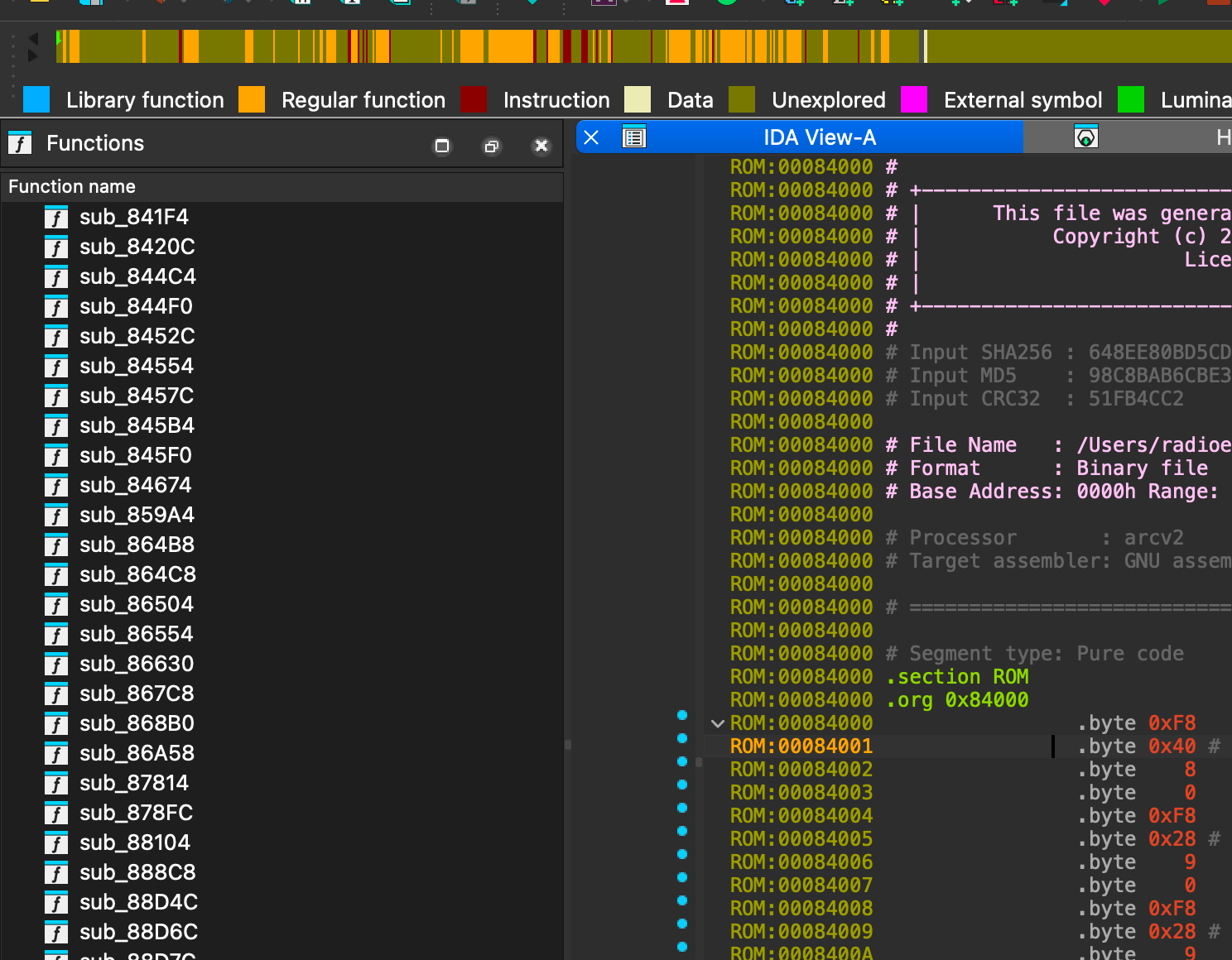Select function sub_844C4 in list
The width and height of the screenshot is (1232, 960).
(x=282, y=276)
